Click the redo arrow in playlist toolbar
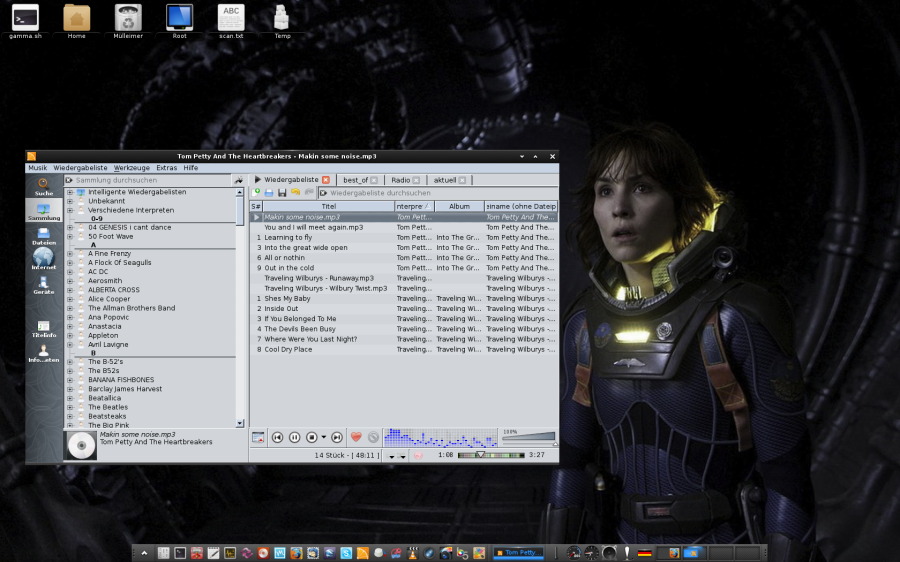 [309, 193]
